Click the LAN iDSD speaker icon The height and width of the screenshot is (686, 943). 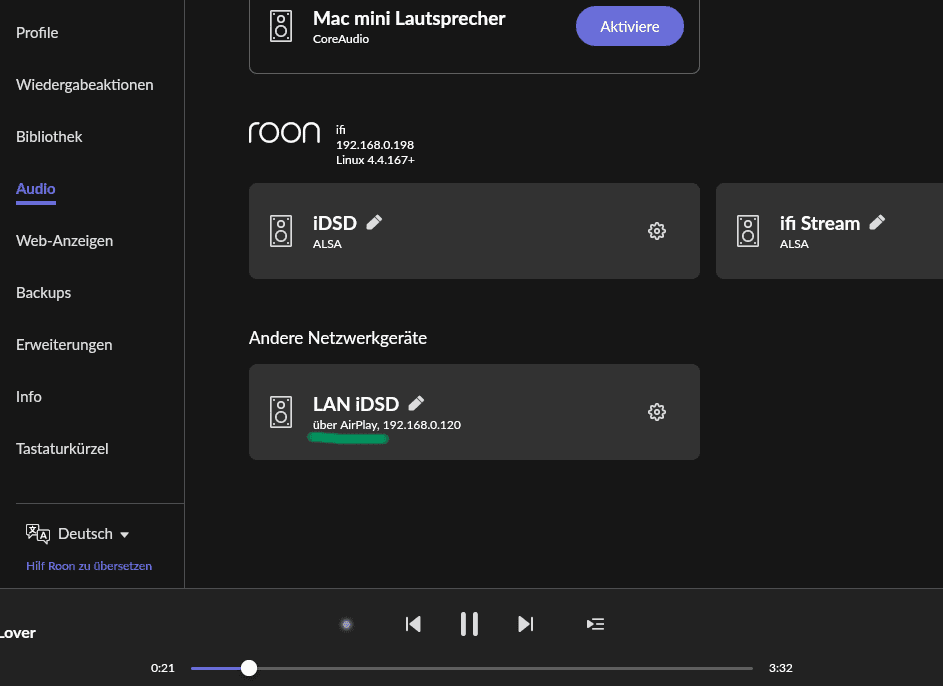281,412
